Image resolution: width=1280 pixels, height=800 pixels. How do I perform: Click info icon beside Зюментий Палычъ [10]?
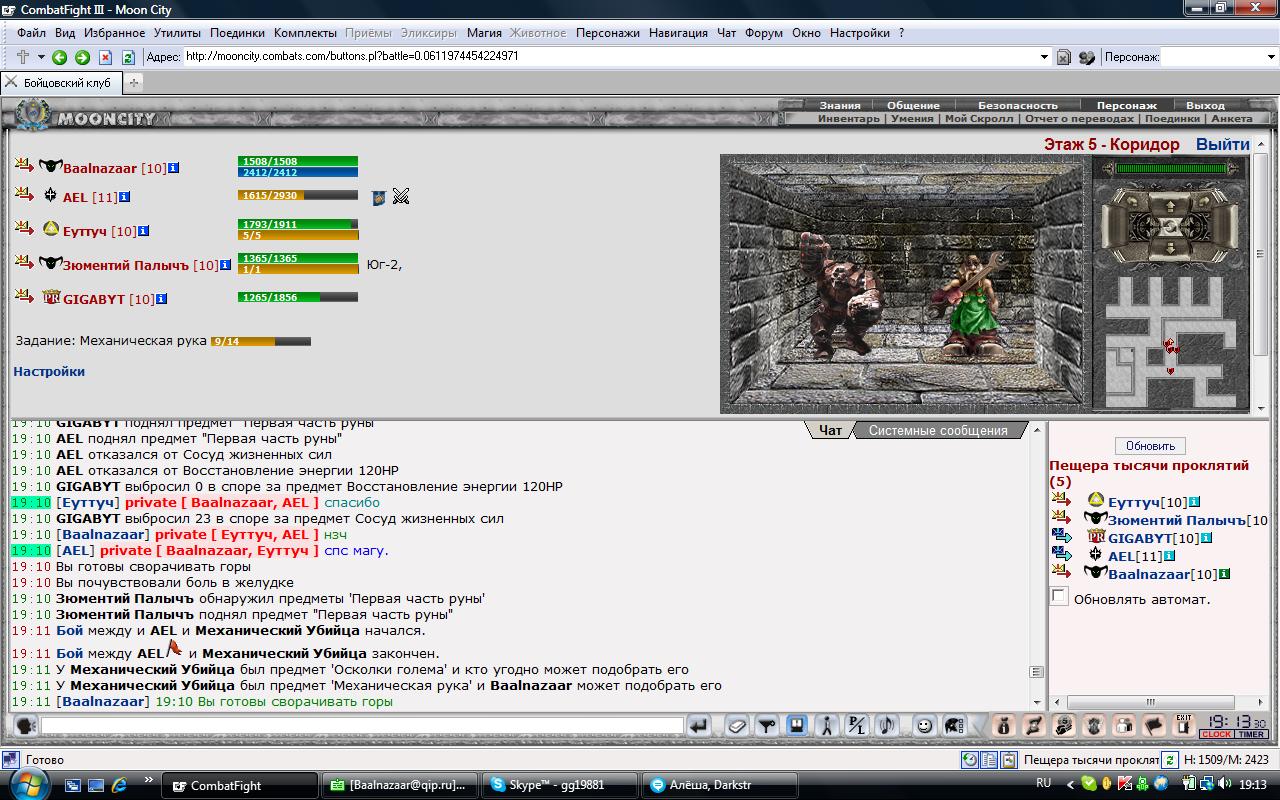click(x=225, y=265)
